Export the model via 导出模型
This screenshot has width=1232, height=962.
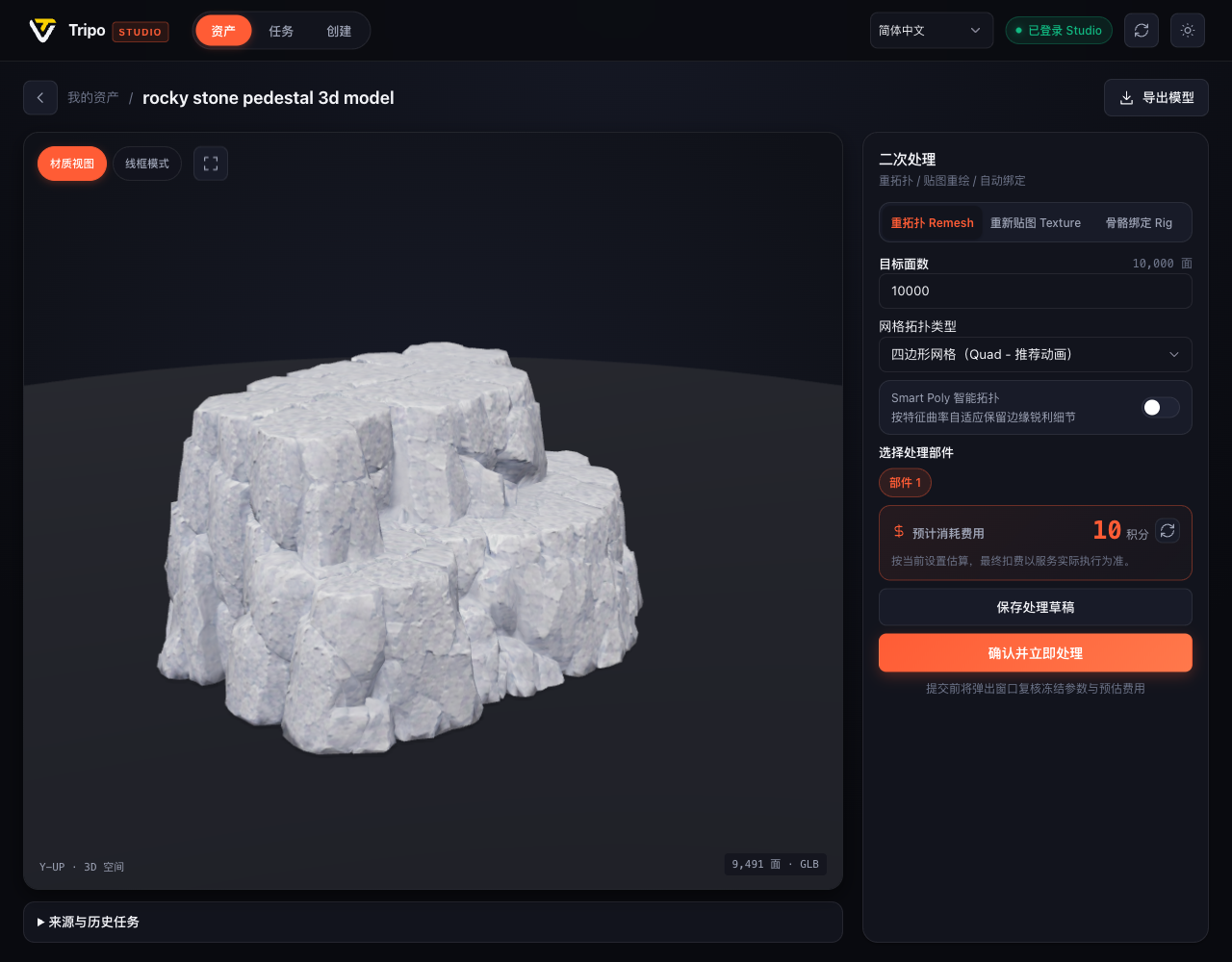coord(1156,98)
